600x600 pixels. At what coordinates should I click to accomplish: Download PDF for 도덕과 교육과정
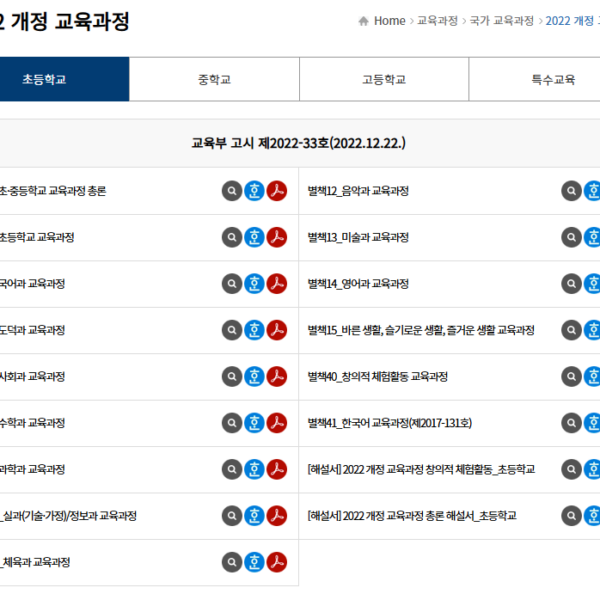[x=277, y=330]
